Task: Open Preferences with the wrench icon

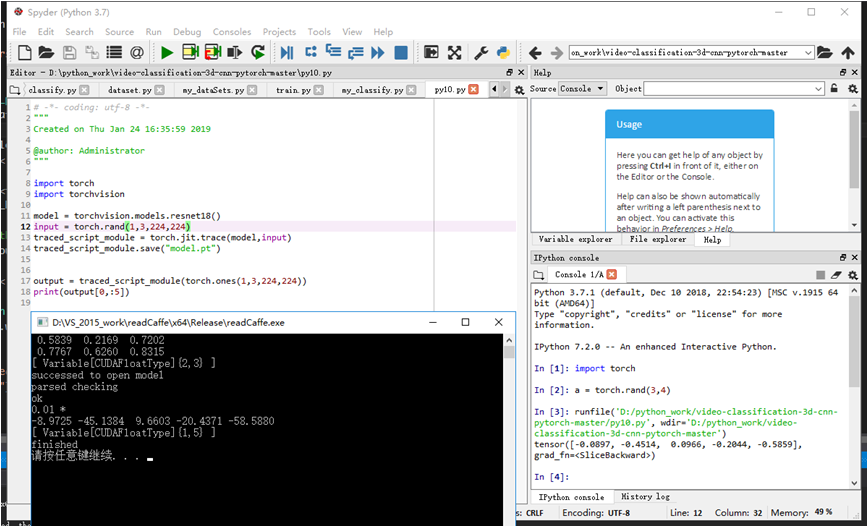Action: point(480,52)
